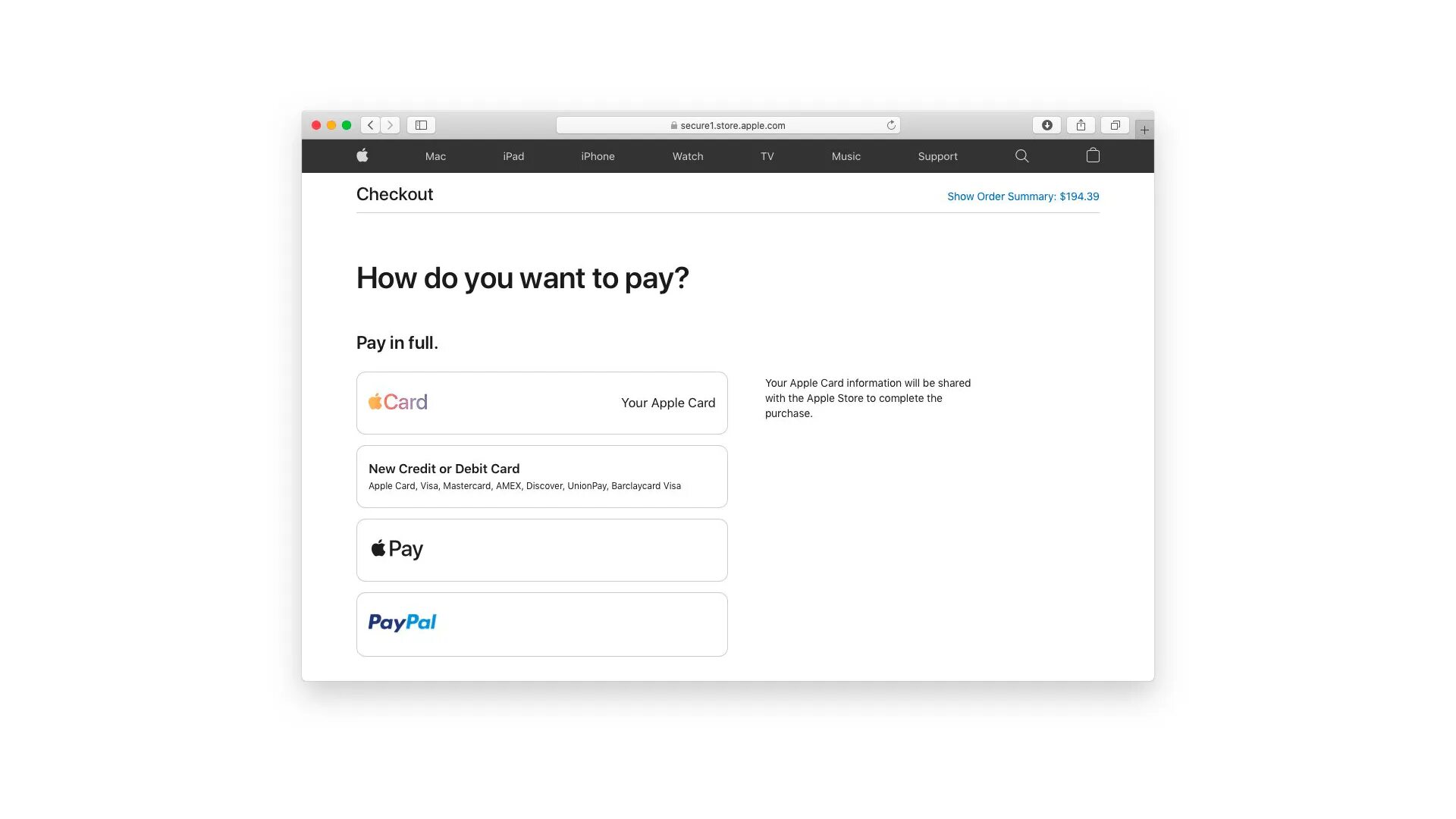Click the sidebar panel toggle icon
Screen dimensions: 1456x819
click(x=421, y=124)
